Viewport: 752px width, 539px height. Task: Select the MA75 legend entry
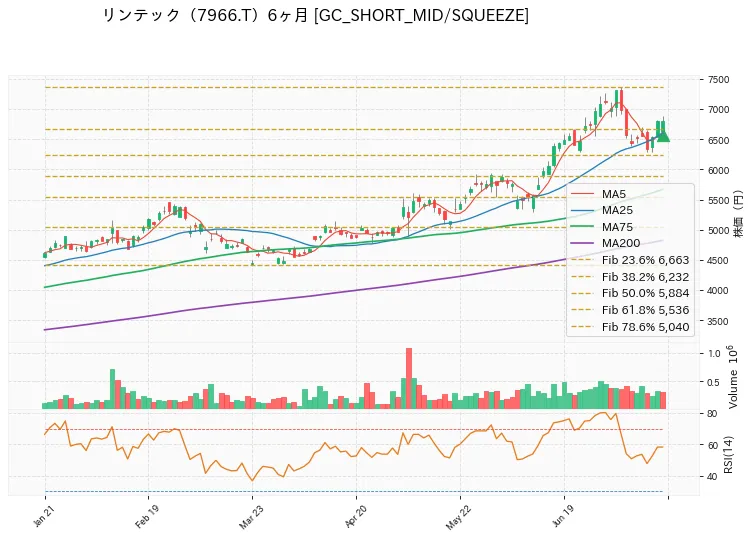(x=602, y=226)
